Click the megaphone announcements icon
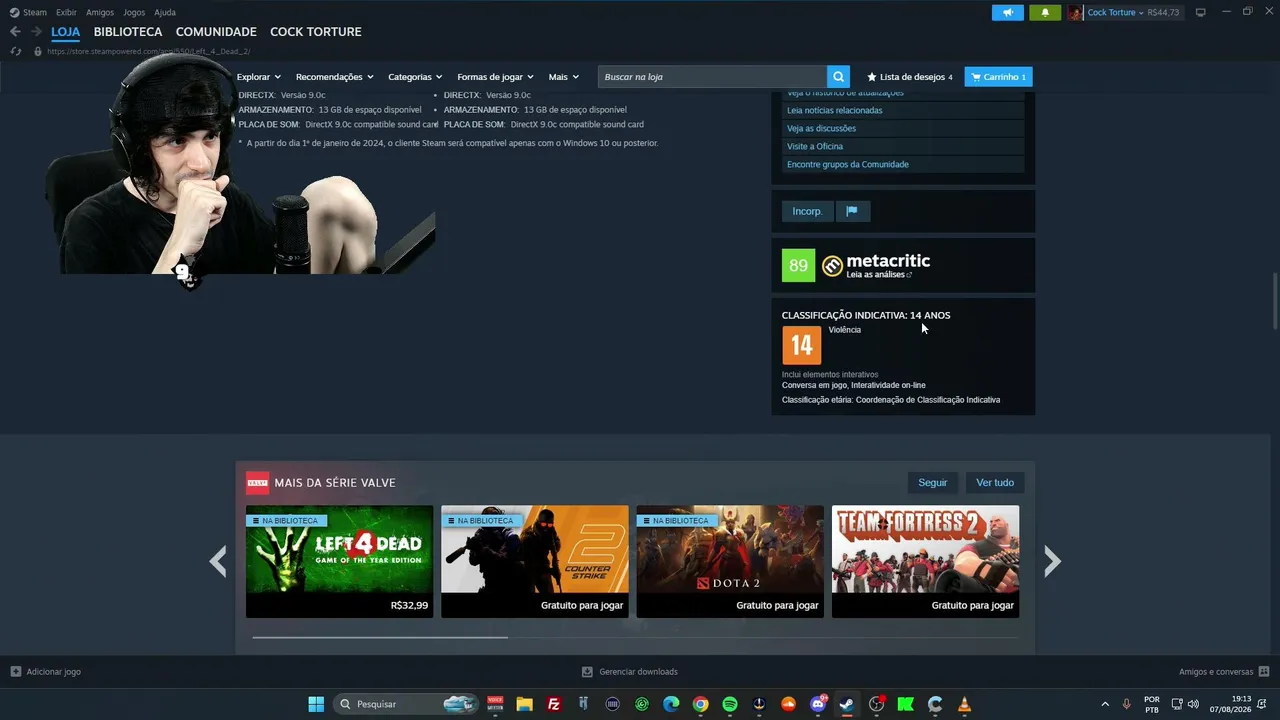This screenshot has width=1280, height=720. 1008,12
